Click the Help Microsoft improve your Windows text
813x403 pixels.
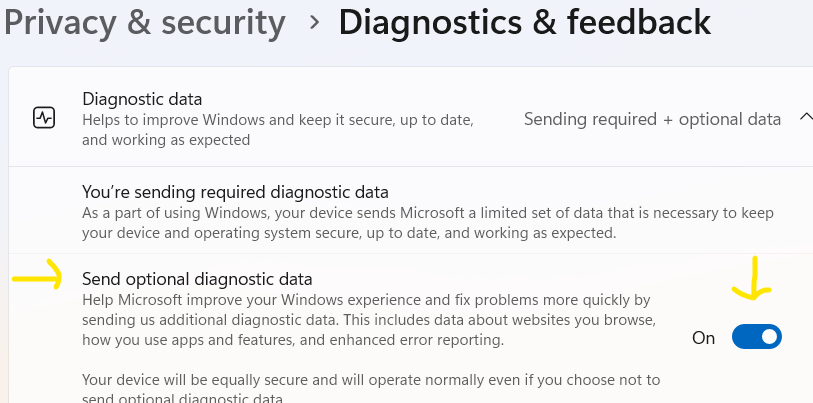click(x=365, y=300)
